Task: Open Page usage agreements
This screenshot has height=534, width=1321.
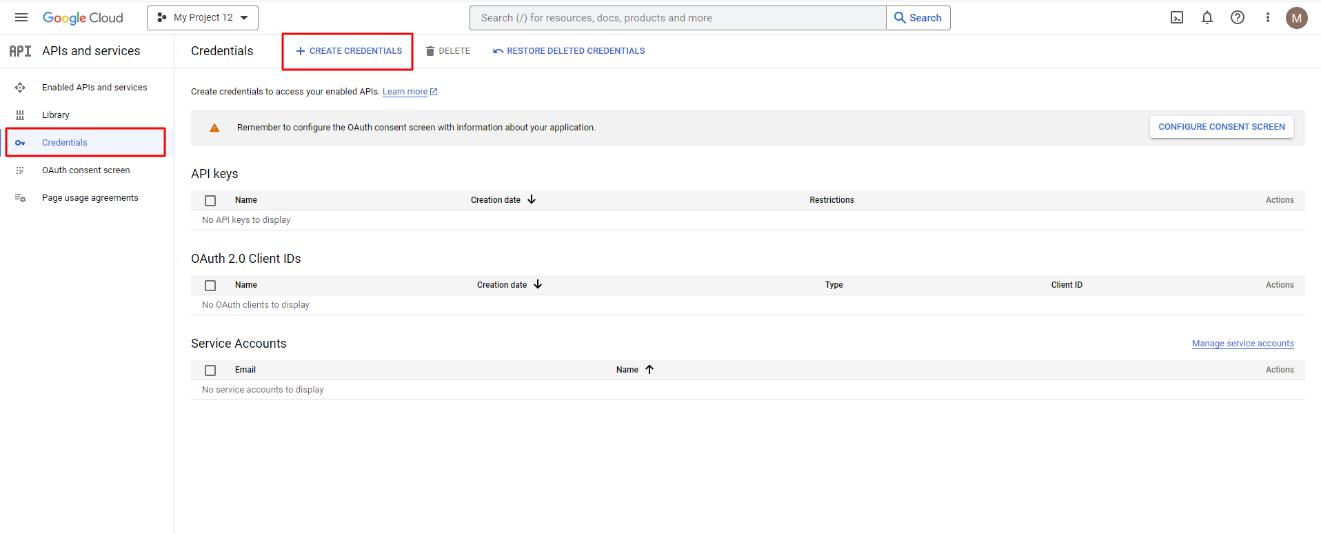Action: pos(90,198)
